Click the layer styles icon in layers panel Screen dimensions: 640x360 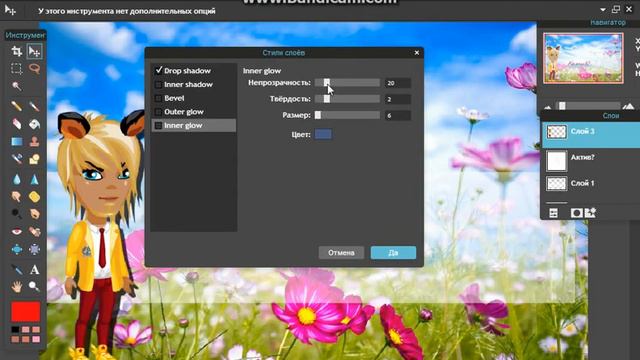[x=590, y=213]
